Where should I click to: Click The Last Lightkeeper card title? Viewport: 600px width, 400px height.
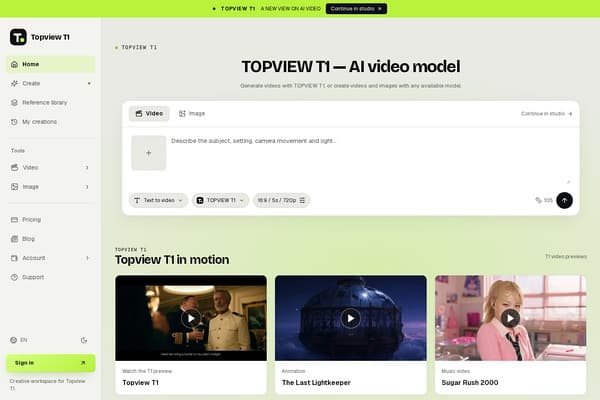(316, 382)
